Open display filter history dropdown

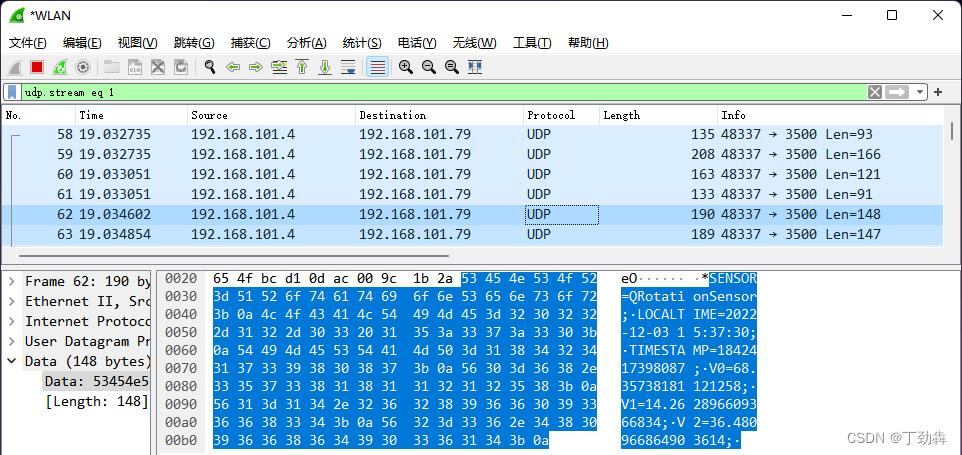[919, 93]
